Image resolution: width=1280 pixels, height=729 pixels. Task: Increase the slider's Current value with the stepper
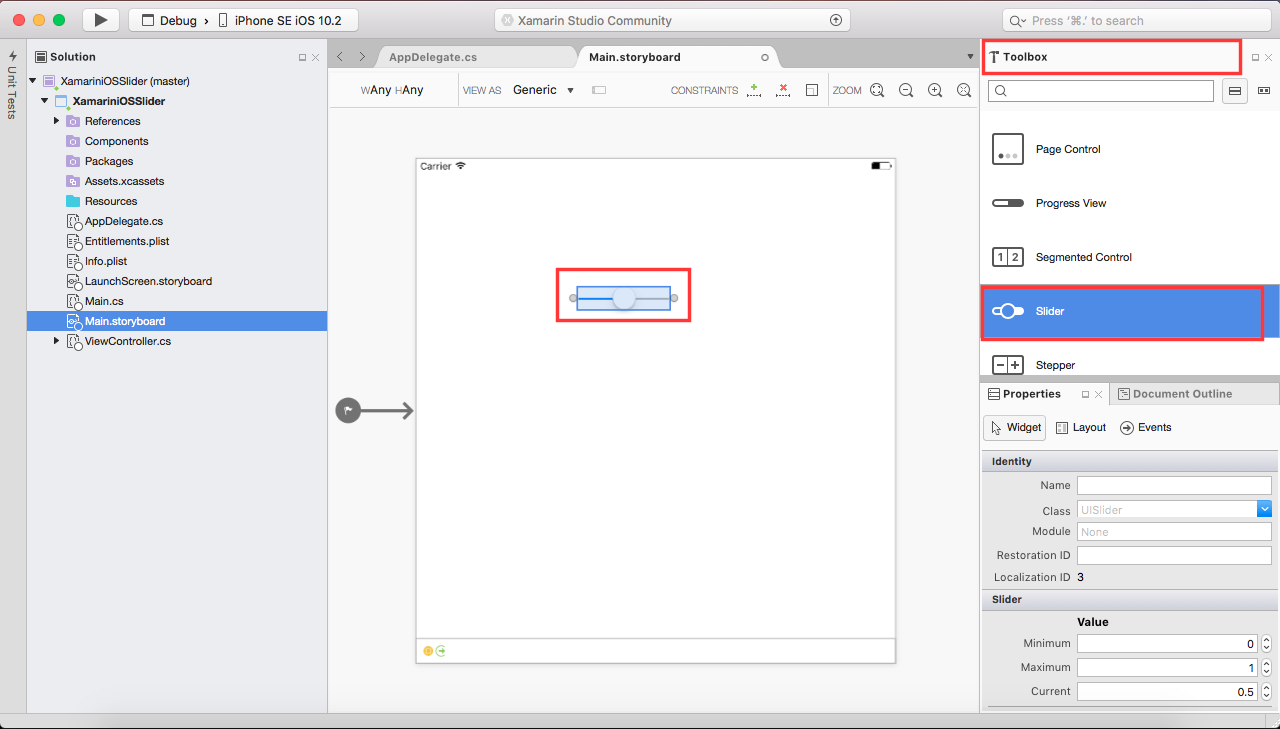[x=1266, y=687]
